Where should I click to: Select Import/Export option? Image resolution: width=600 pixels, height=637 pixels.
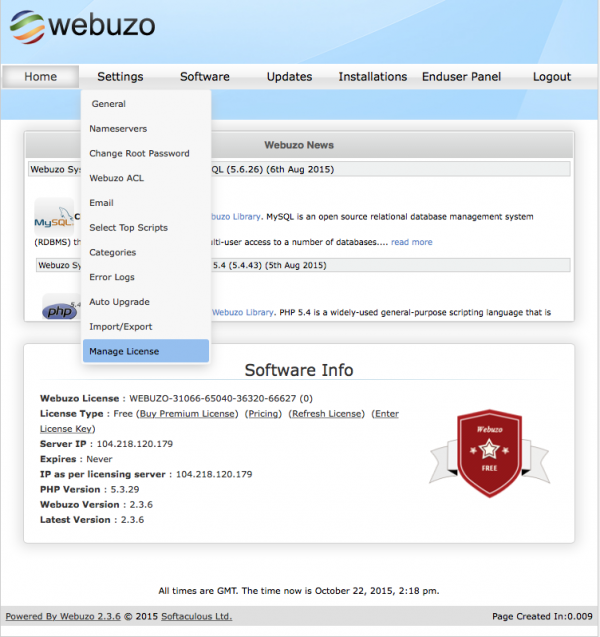pyautogui.click(x=146, y=327)
